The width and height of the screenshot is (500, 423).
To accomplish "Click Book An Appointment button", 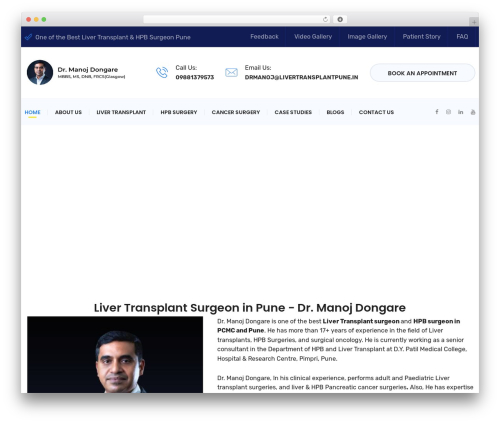I will tap(422, 73).
